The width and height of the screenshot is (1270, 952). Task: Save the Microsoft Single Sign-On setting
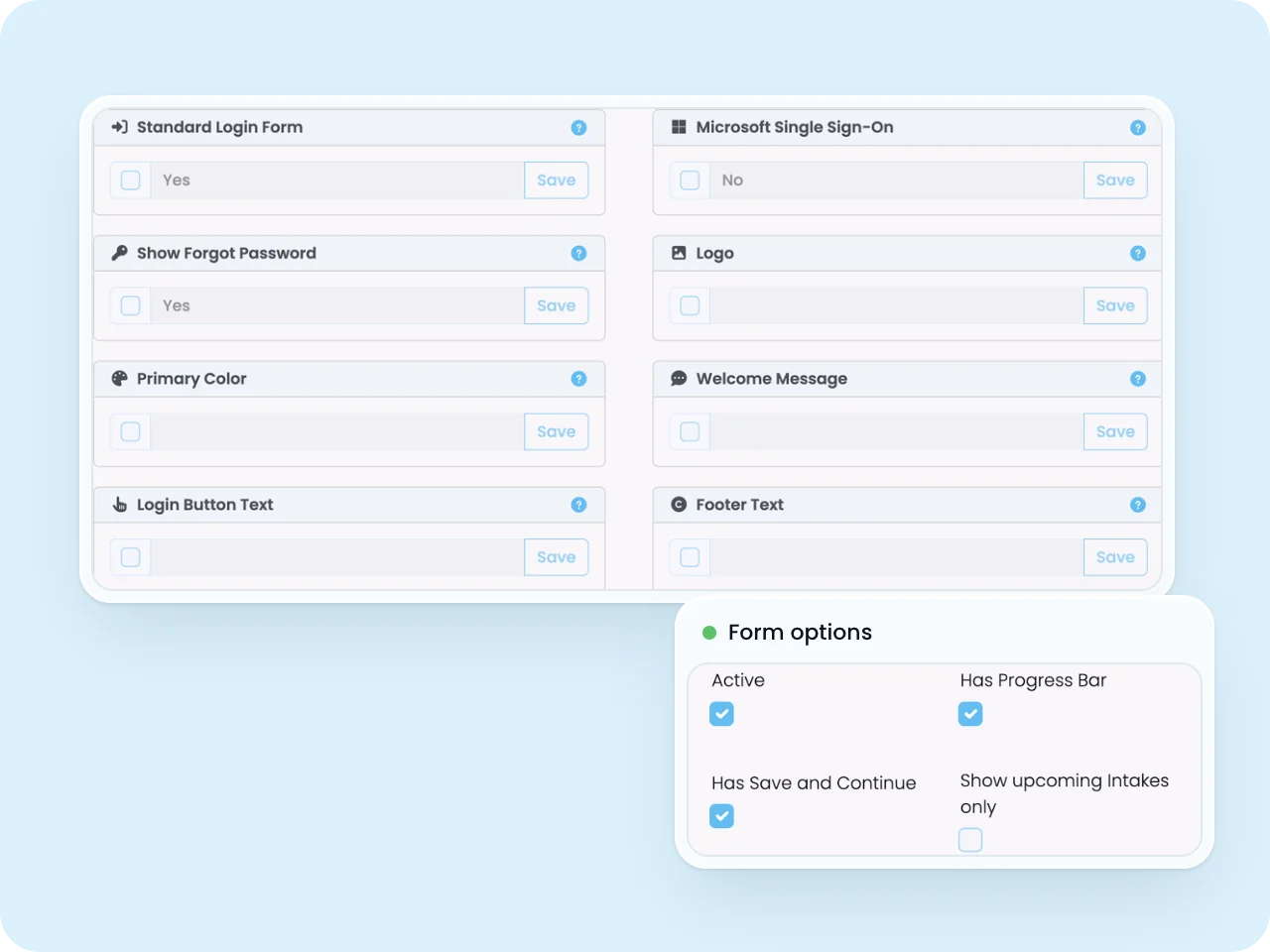click(x=1115, y=180)
